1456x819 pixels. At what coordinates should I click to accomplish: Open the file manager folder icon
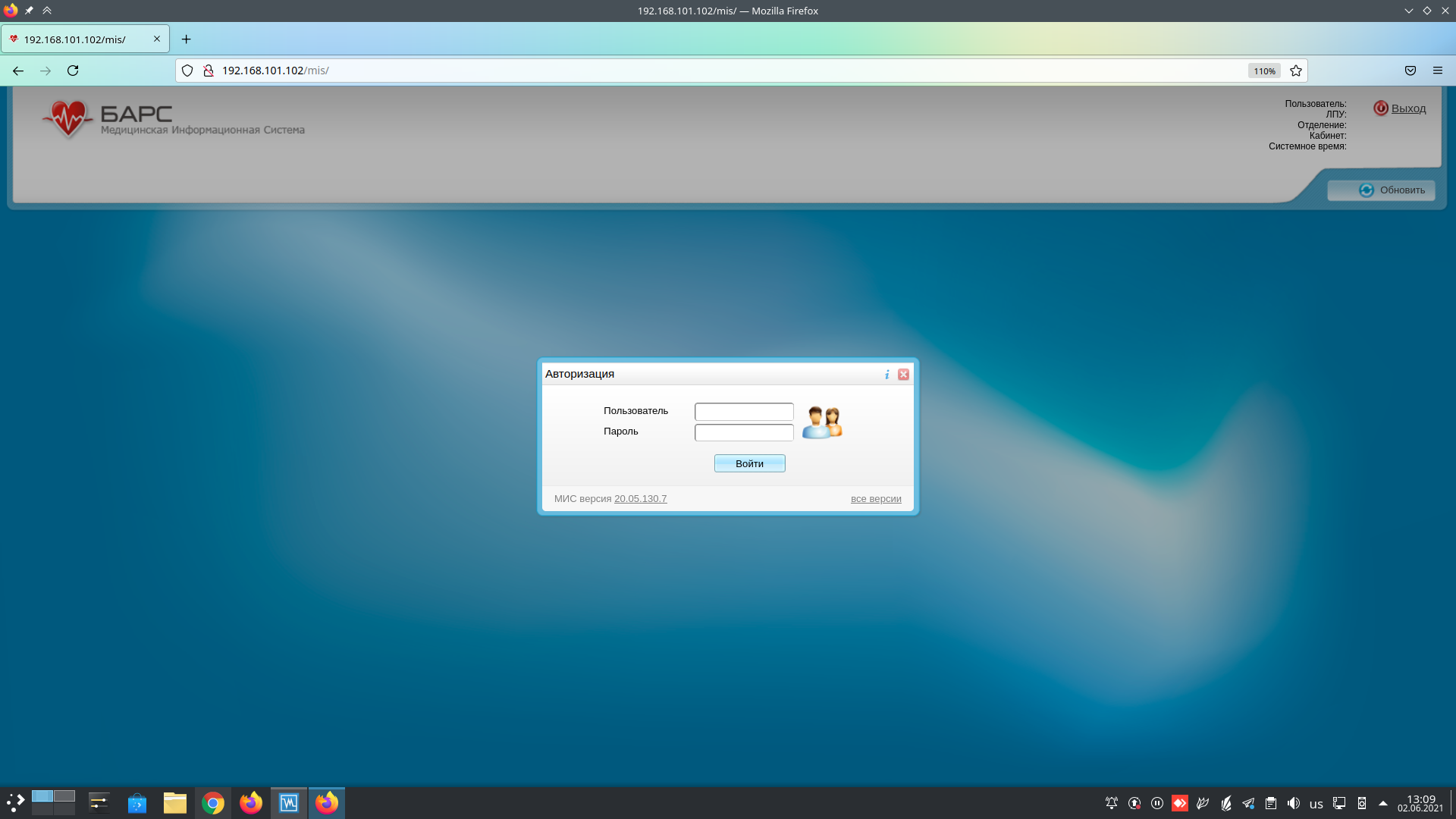[175, 803]
